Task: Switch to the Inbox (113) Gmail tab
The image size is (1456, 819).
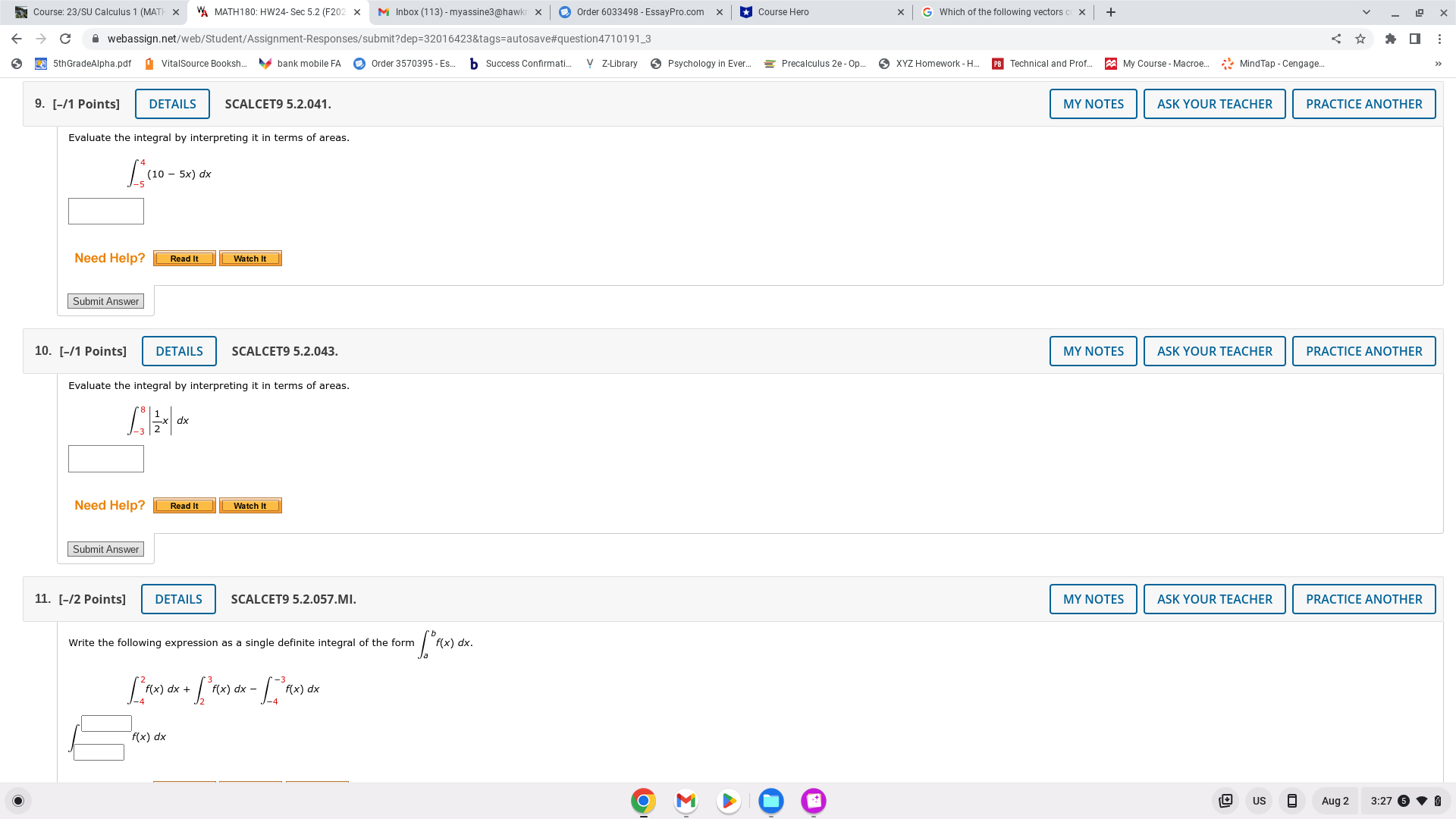Action: 455,11
